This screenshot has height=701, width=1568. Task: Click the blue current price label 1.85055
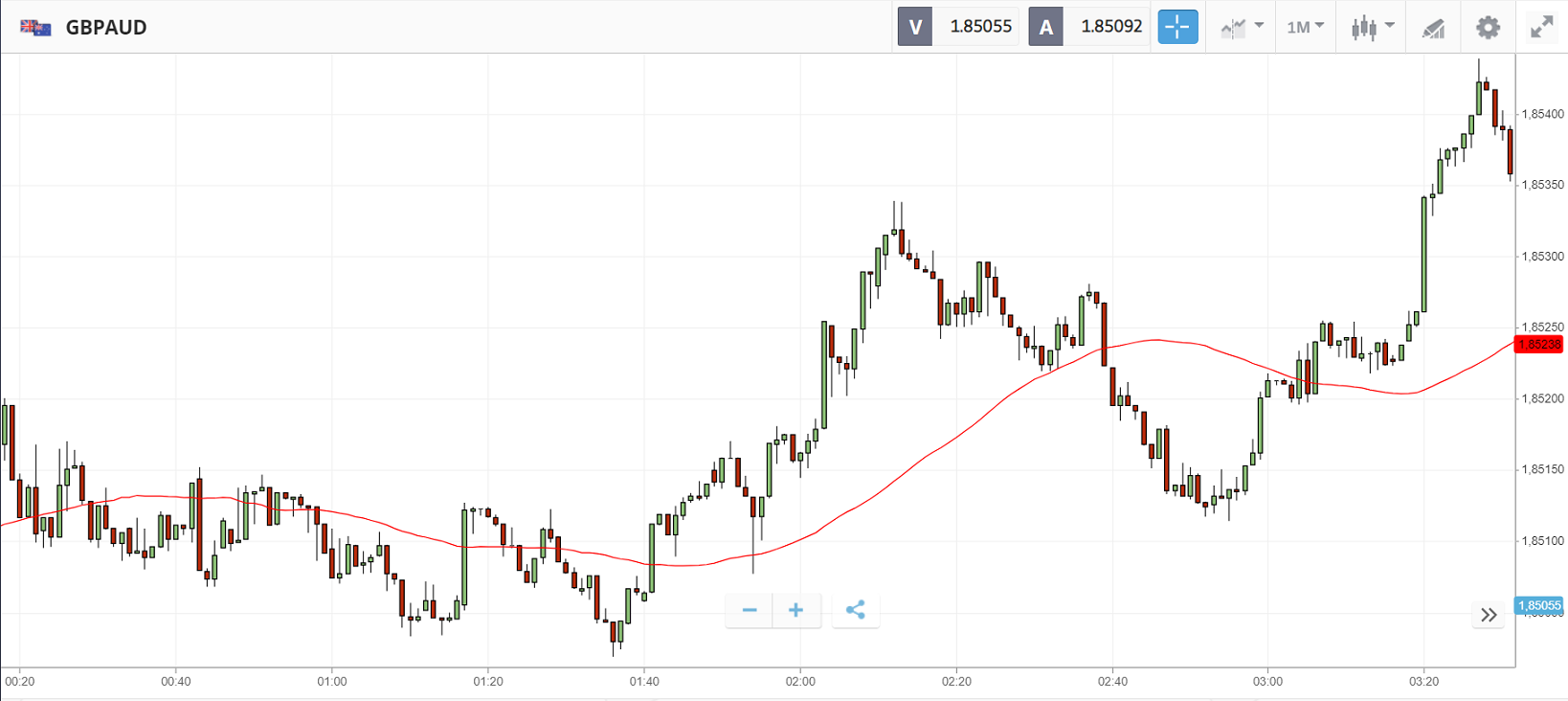point(1538,605)
